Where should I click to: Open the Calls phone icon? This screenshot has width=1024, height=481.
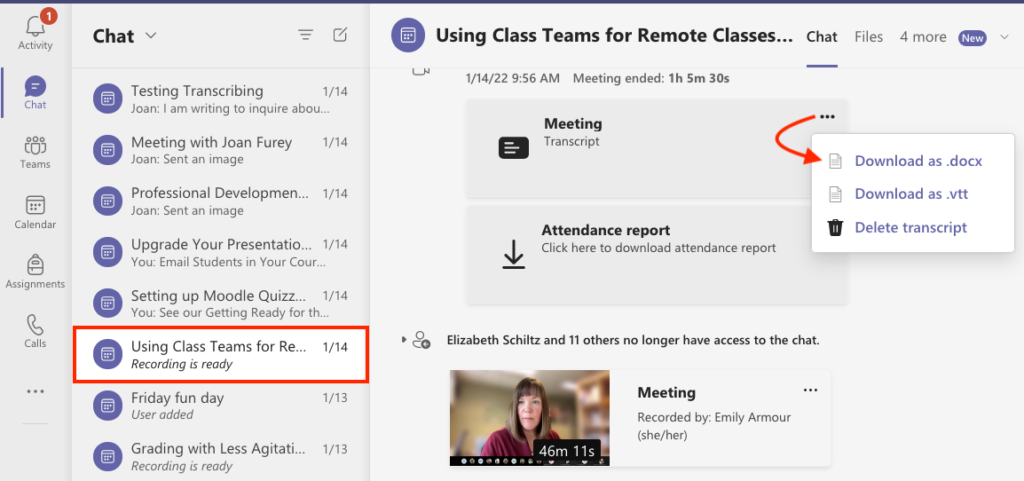click(35, 324)
